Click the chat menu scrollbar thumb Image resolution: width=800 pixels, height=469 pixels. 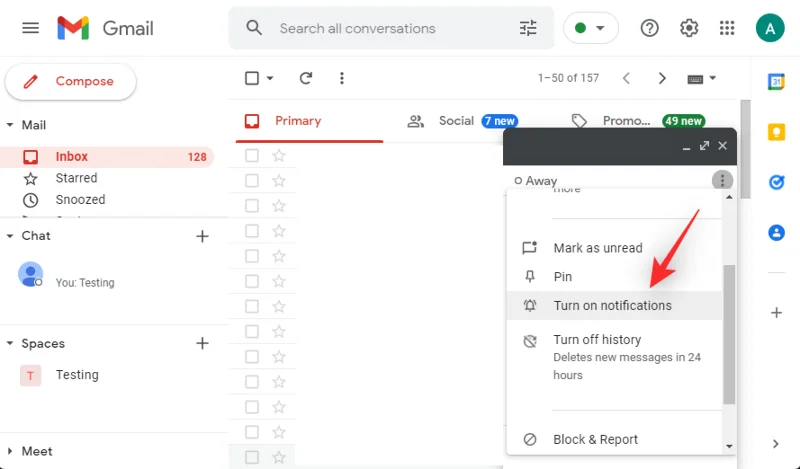click(729, 334)
